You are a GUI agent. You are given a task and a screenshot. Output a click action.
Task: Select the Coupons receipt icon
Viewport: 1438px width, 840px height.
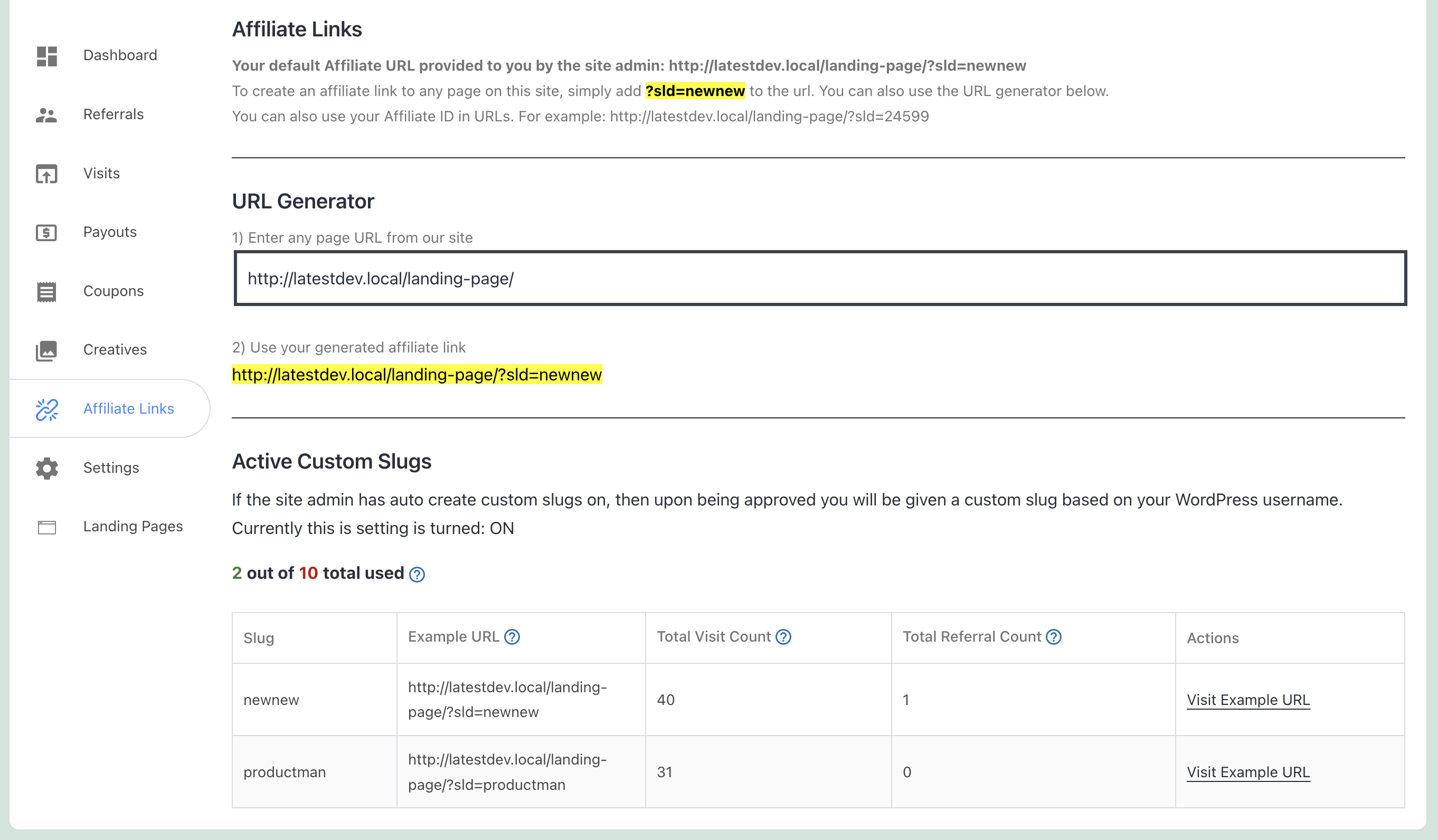(46, 291)
